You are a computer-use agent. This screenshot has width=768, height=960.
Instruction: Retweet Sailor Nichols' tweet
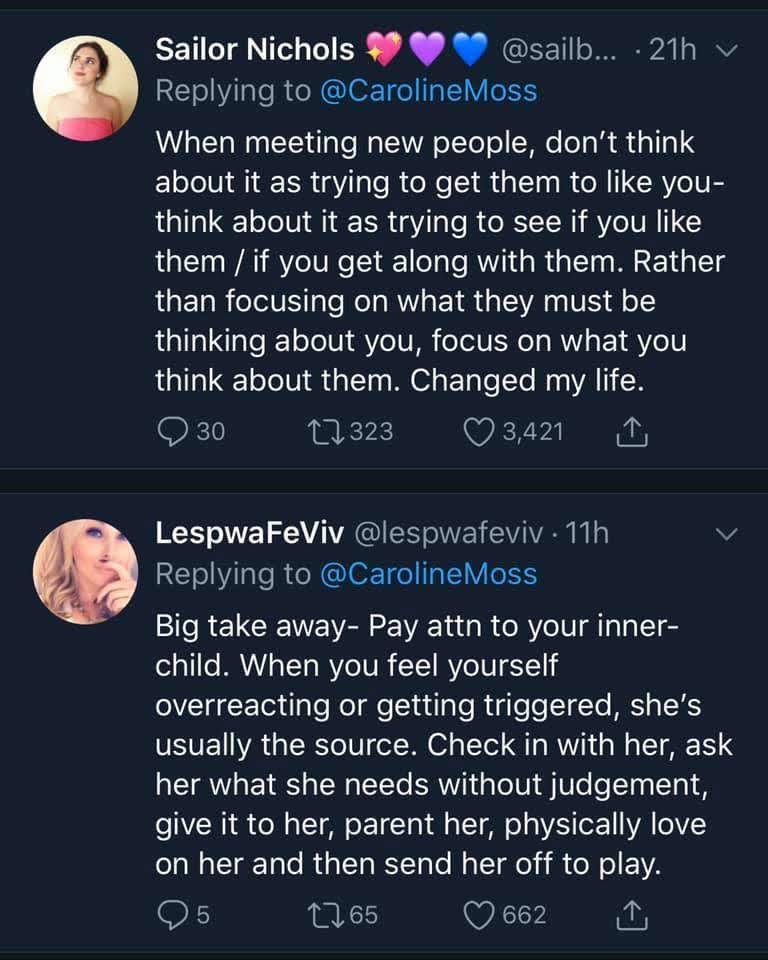tap(327, 431)
